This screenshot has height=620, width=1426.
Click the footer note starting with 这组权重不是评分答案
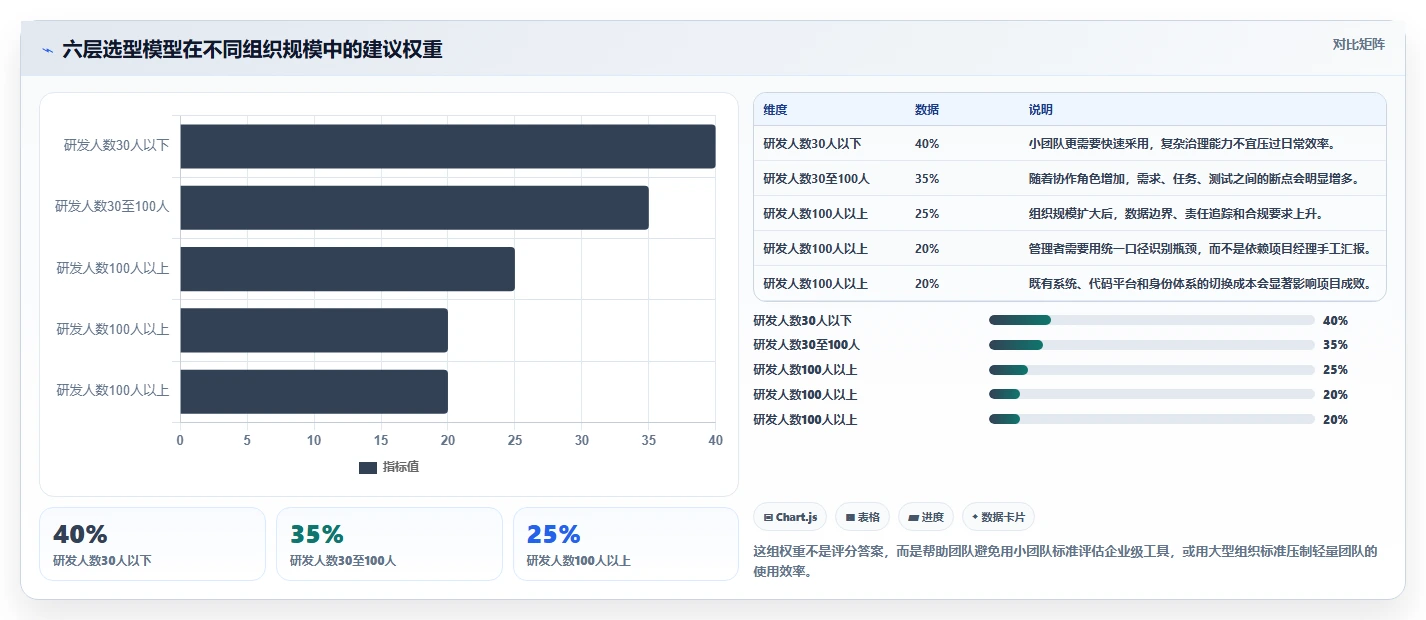point(1065,561)
